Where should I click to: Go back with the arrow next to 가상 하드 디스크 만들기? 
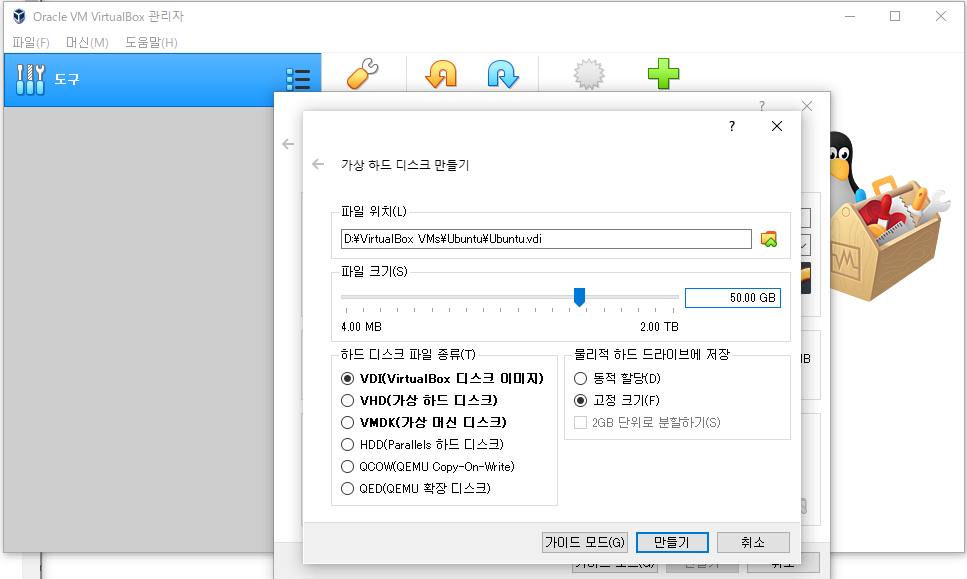coord(318,164)
